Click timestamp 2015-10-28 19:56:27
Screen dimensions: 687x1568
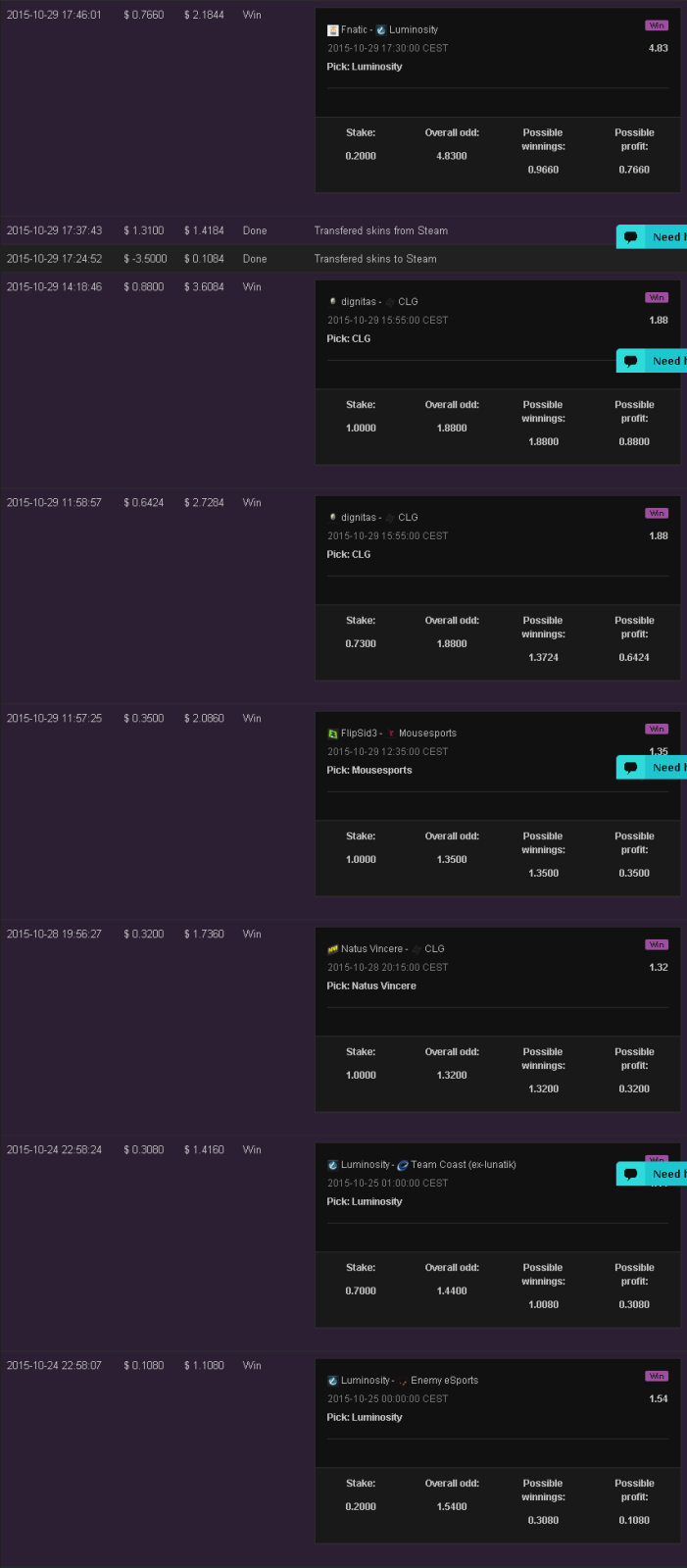tap(54, 935)
